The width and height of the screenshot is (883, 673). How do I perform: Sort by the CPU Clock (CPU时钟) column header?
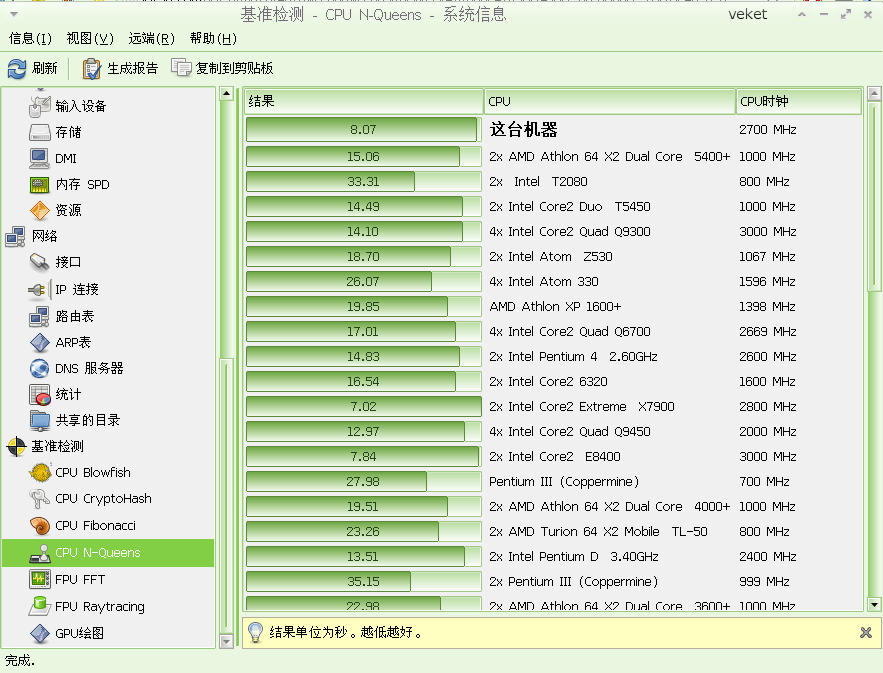[x=799, y=101]
